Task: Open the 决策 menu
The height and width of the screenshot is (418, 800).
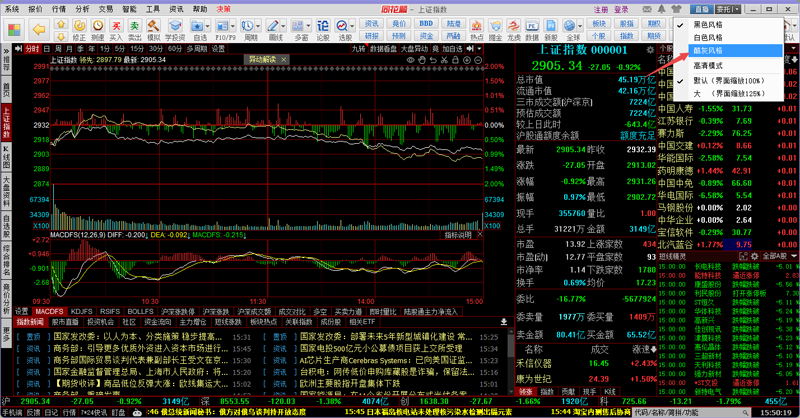Action: click(x=223, y=9)
